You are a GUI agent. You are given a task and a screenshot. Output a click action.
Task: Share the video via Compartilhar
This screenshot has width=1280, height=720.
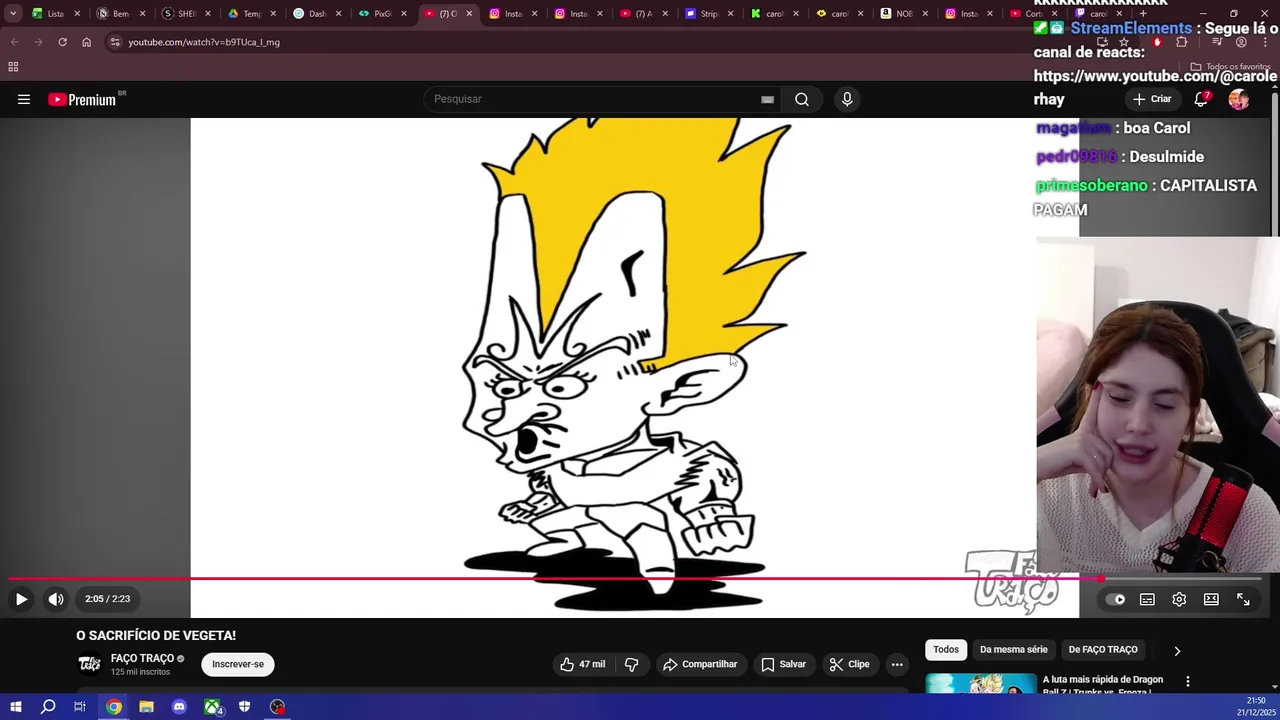click(x=700, y=664)
